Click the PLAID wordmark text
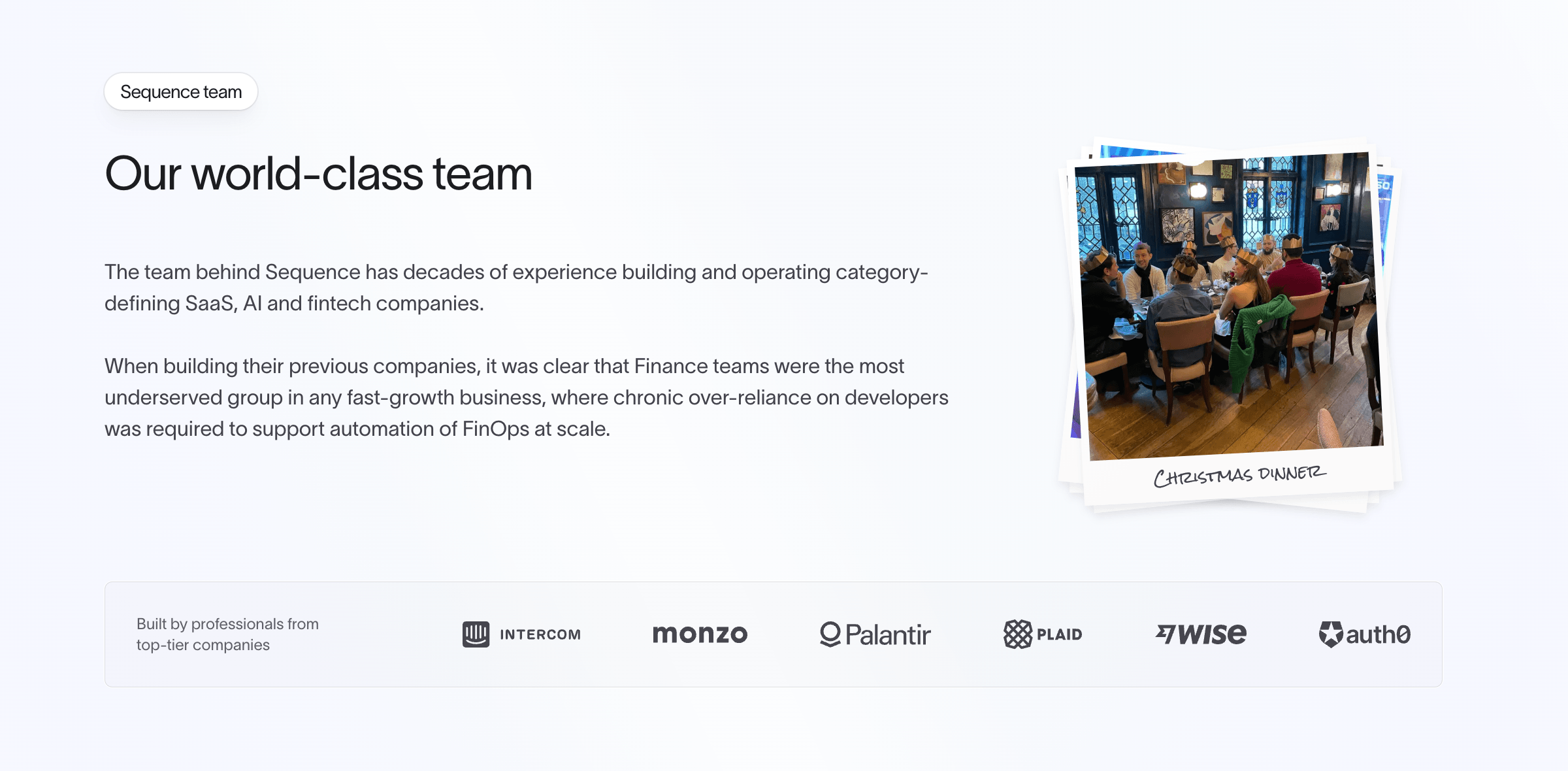Screen dimensions: 1568x771 coord(1059,634)
